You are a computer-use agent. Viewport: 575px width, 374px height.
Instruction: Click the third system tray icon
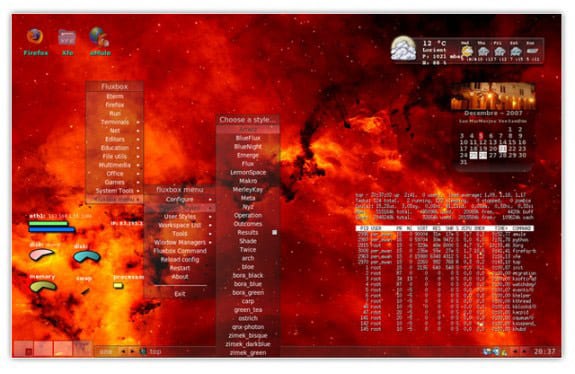coord(504,352)
